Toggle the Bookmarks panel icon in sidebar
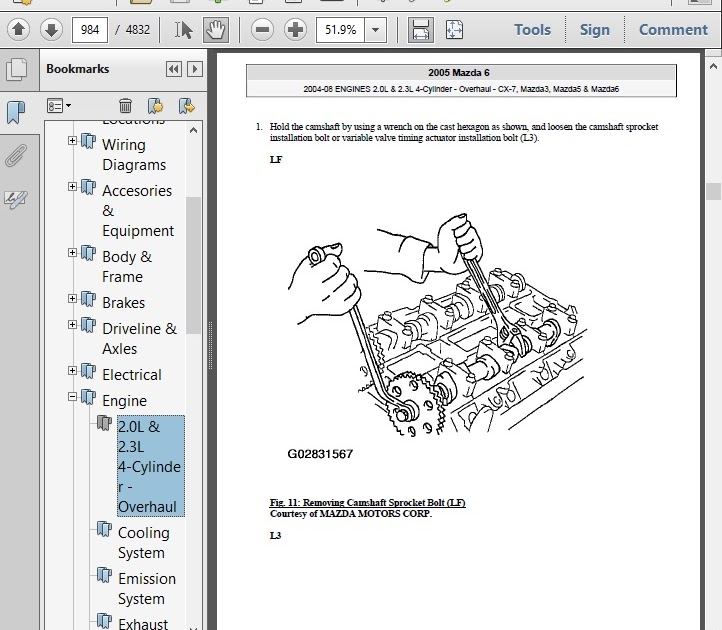The height and width of the screenshot is (630, 722). click(16, 112)
